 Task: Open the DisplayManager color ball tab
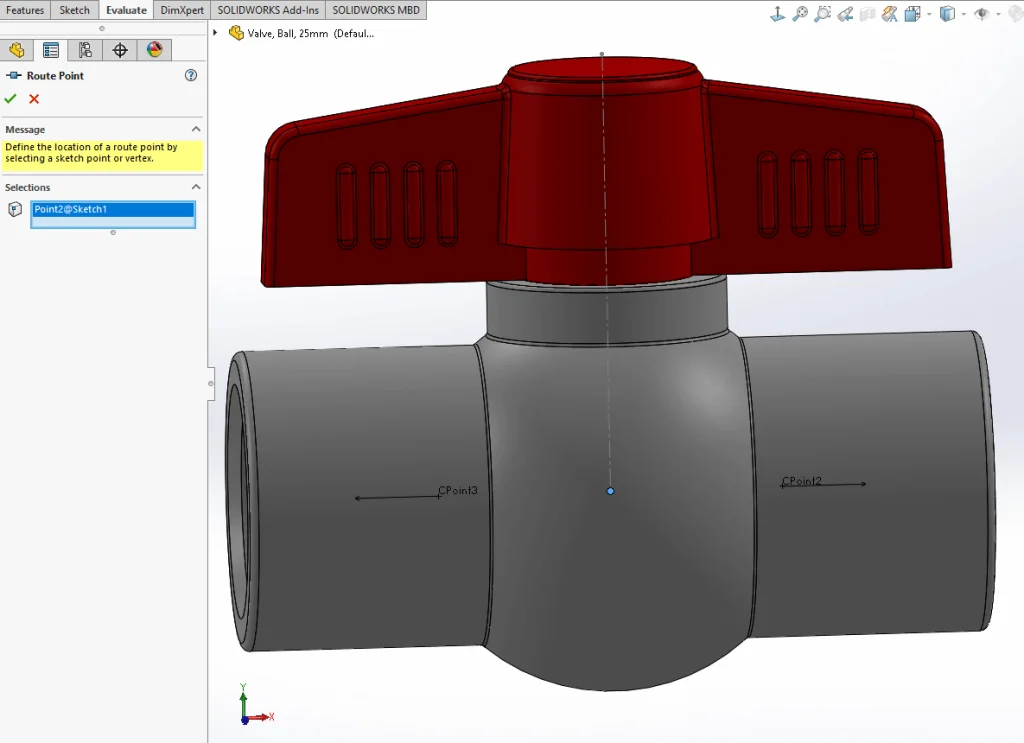[x=154, y=50]
